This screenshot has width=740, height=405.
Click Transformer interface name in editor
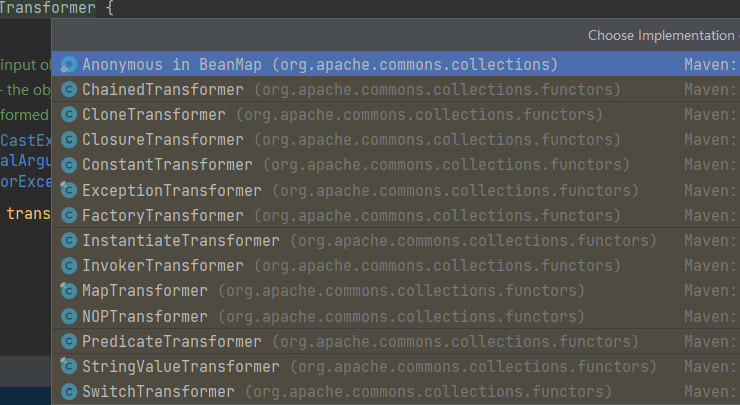click(47, 8)
